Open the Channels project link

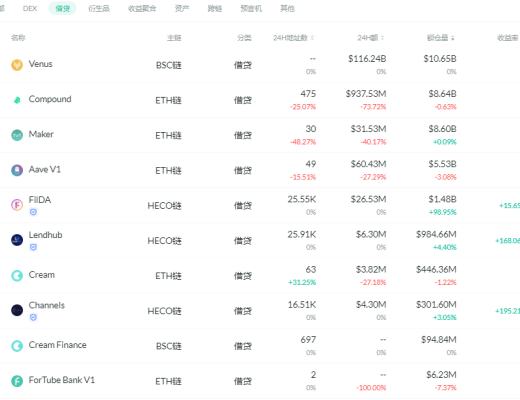(x=47, y=305)
